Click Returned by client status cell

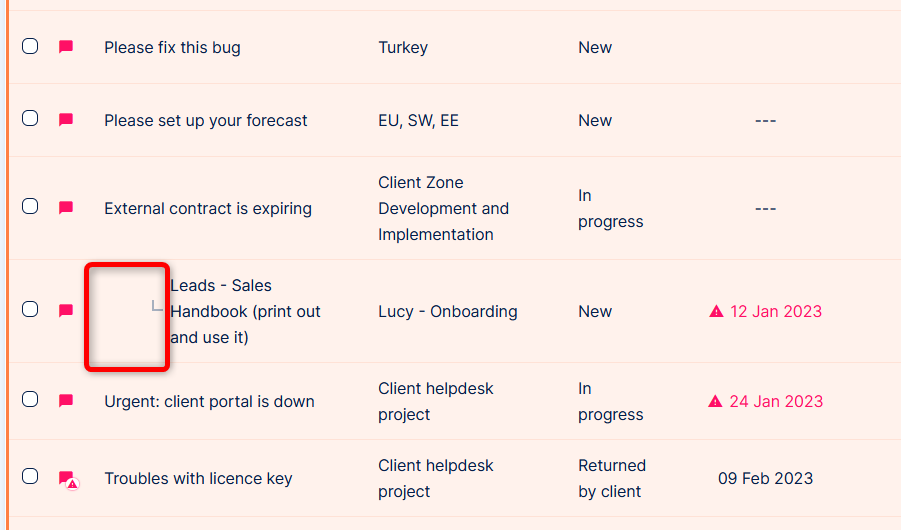(x=612, y=478)
